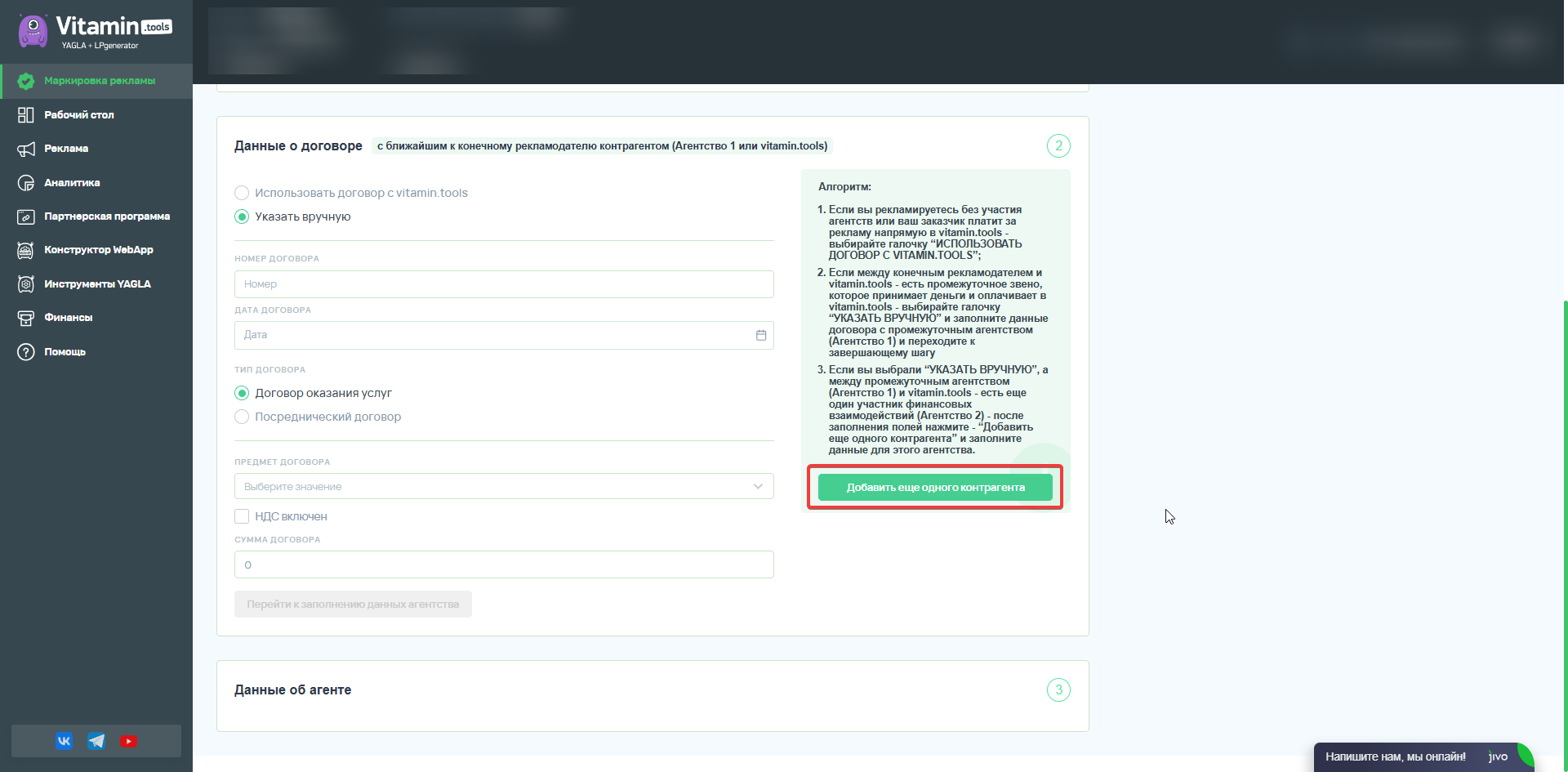Open the VK social link
The width and height of the screenshot is (1568, 772).
click(65, 741)
